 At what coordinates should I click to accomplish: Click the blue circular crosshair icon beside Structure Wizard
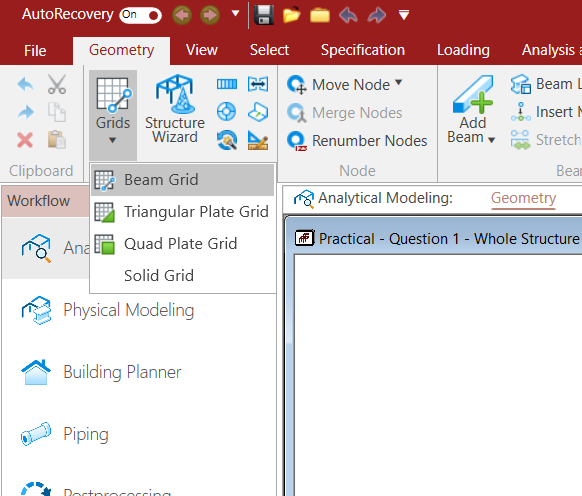coord(226,112)
